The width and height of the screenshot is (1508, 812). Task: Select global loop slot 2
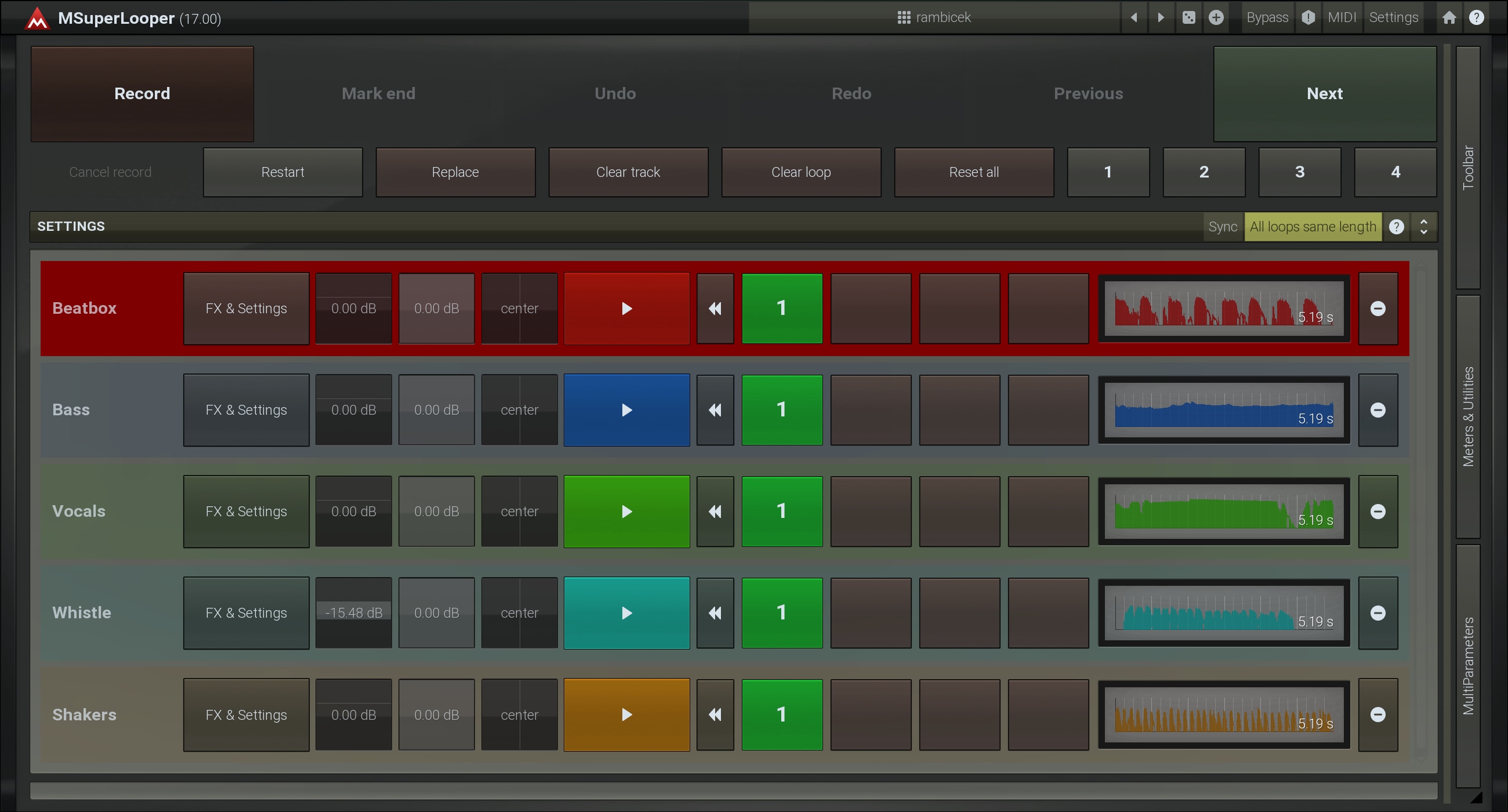coord(1203,172)
